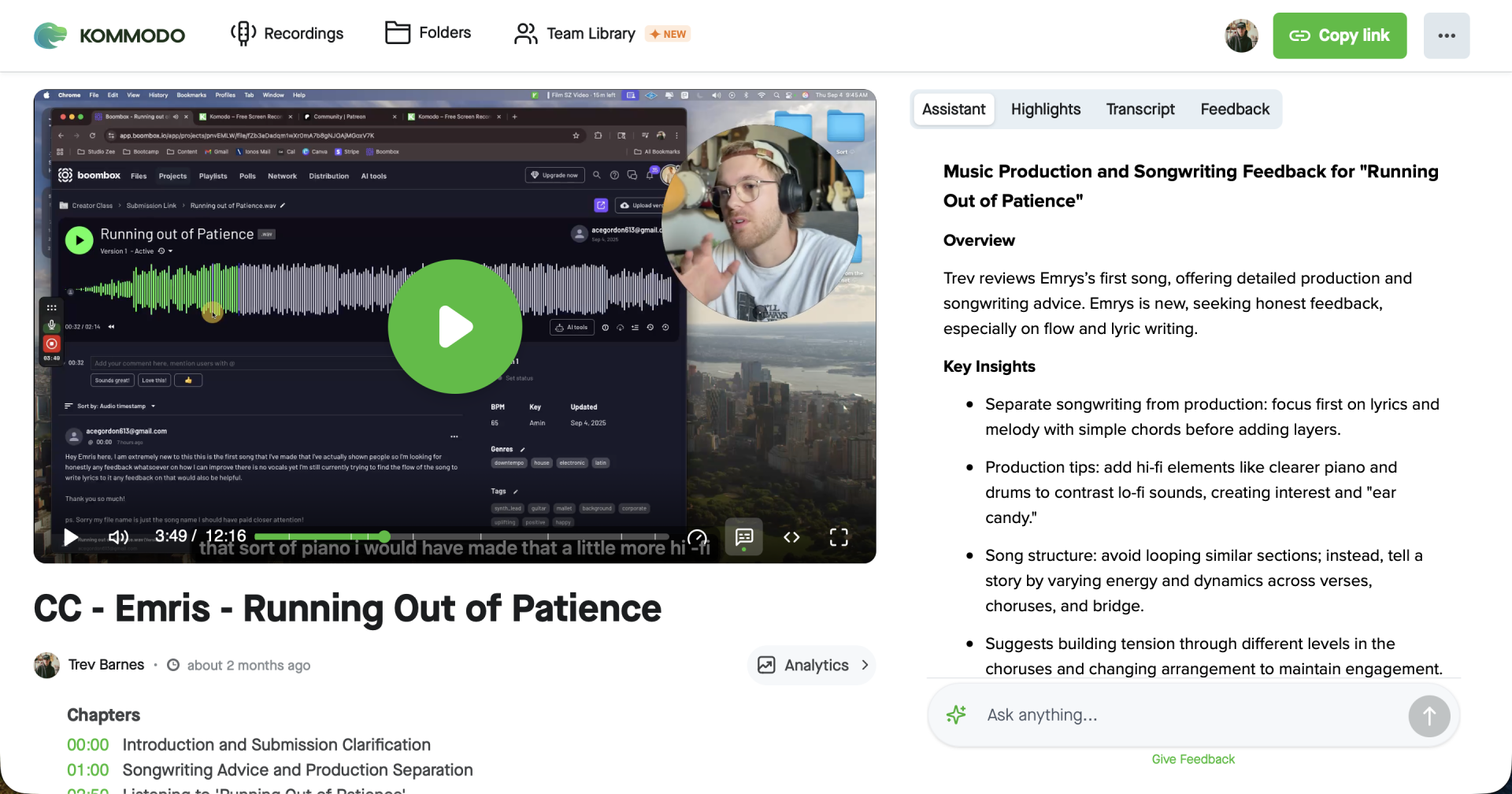Image resolution: width=1512 pixels, height=794 pixels.
Task: Click the Kommodo logo
Action: [109, 35]
